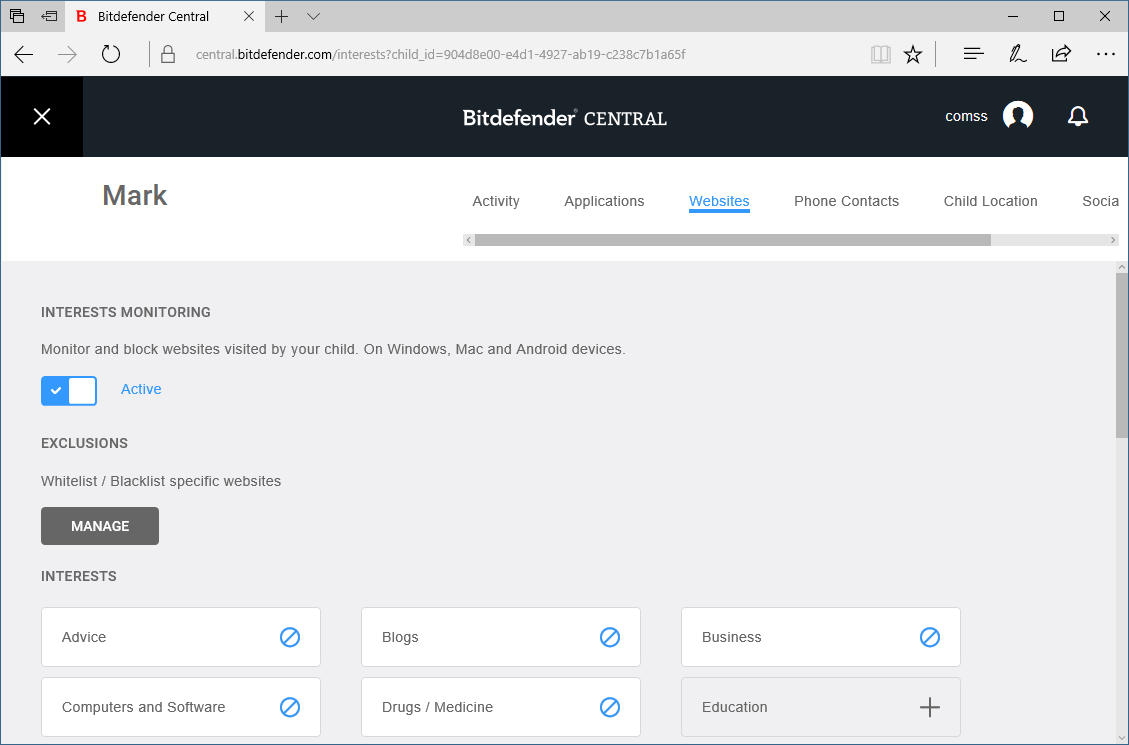This screenshot has height=745, width=1129.
Task: Open the Phone Contacts tab
Action: point(846,201)
